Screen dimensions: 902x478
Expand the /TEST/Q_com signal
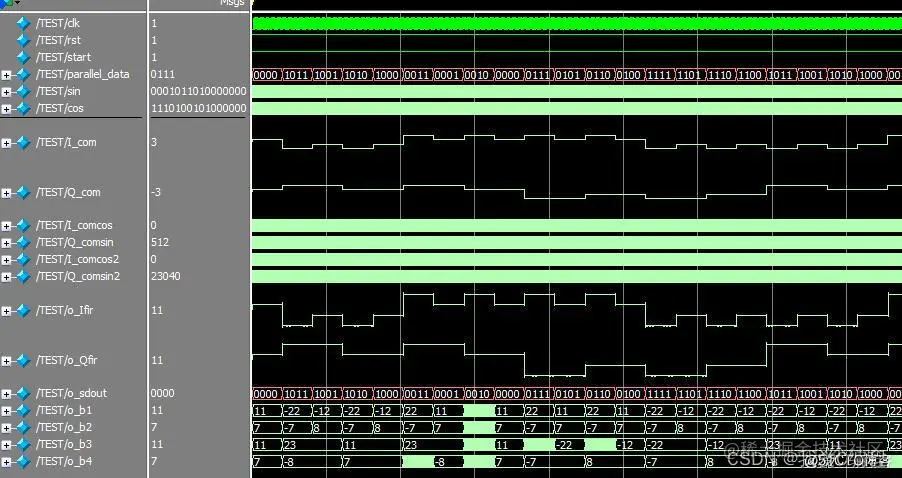pyautogui.click(x=6, y=193)
